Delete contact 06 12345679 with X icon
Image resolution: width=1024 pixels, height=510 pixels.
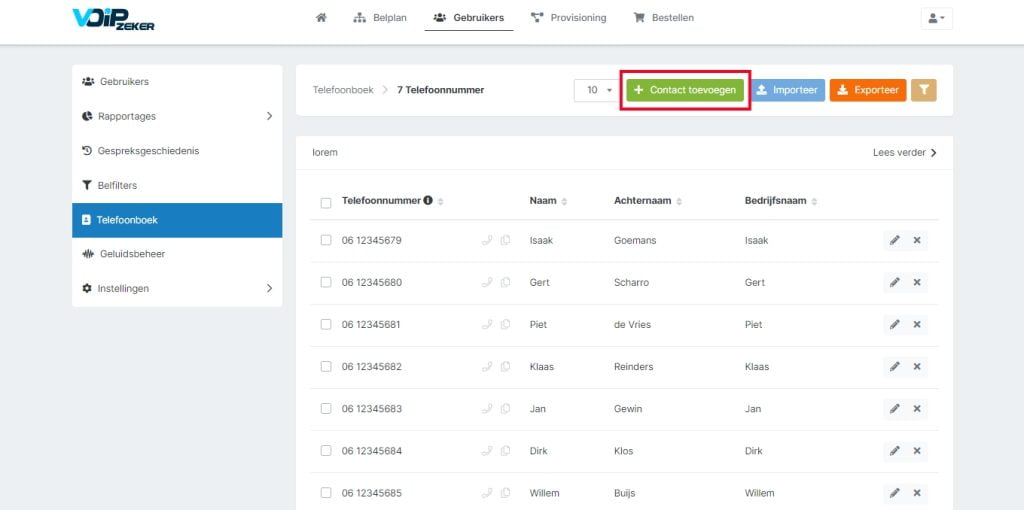coord(917,240)
